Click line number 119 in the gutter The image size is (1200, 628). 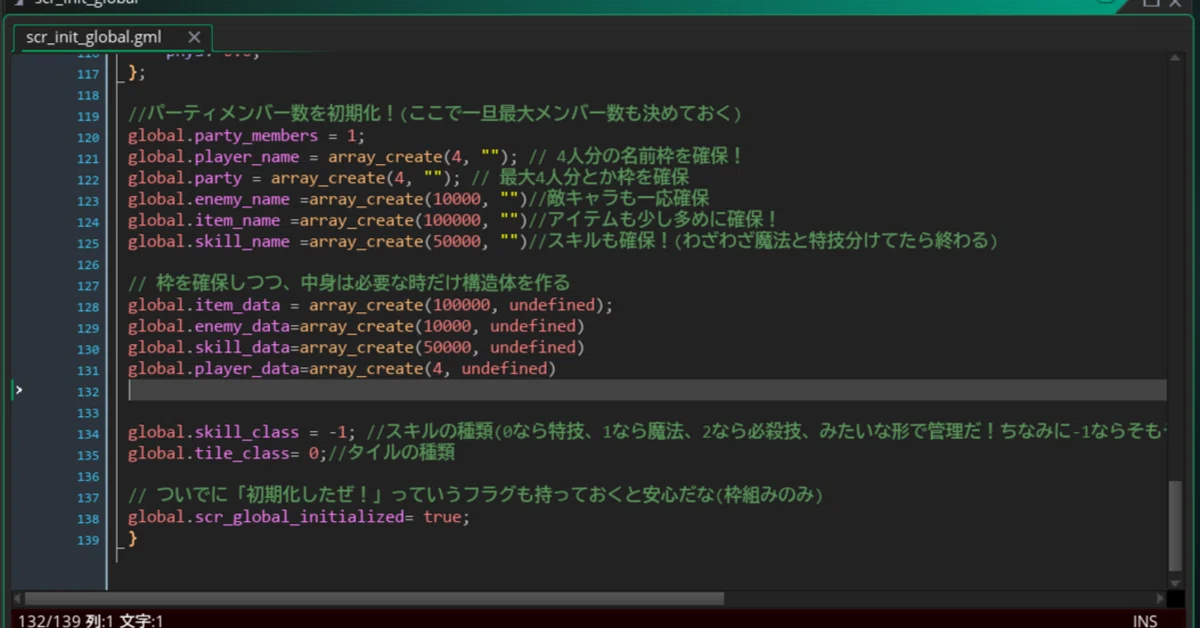point(88,116)
